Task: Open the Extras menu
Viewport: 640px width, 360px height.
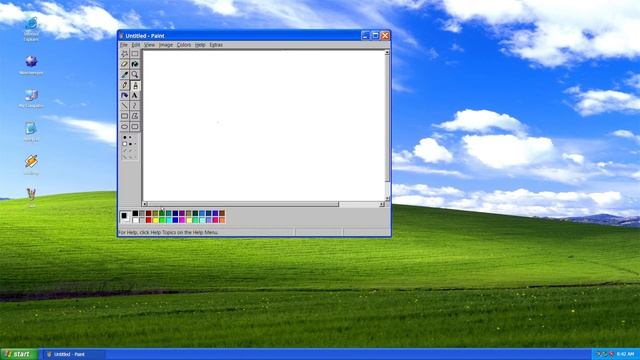Action: (x=216, y=45)
